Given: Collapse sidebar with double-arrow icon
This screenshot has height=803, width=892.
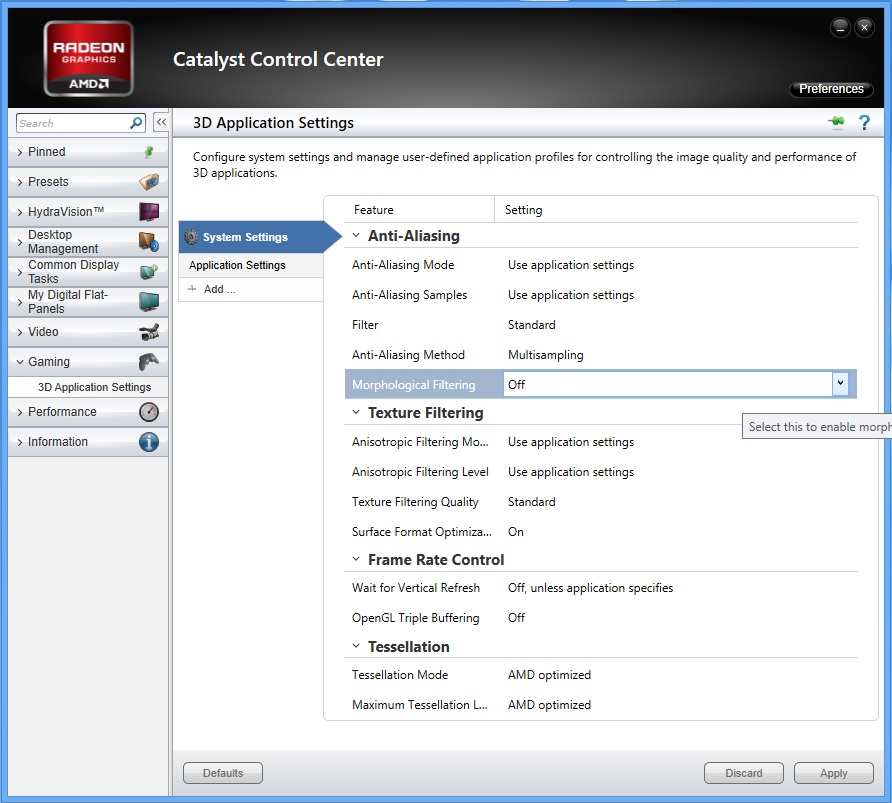Looking at the screenshot, I should (x=162, y=122).
